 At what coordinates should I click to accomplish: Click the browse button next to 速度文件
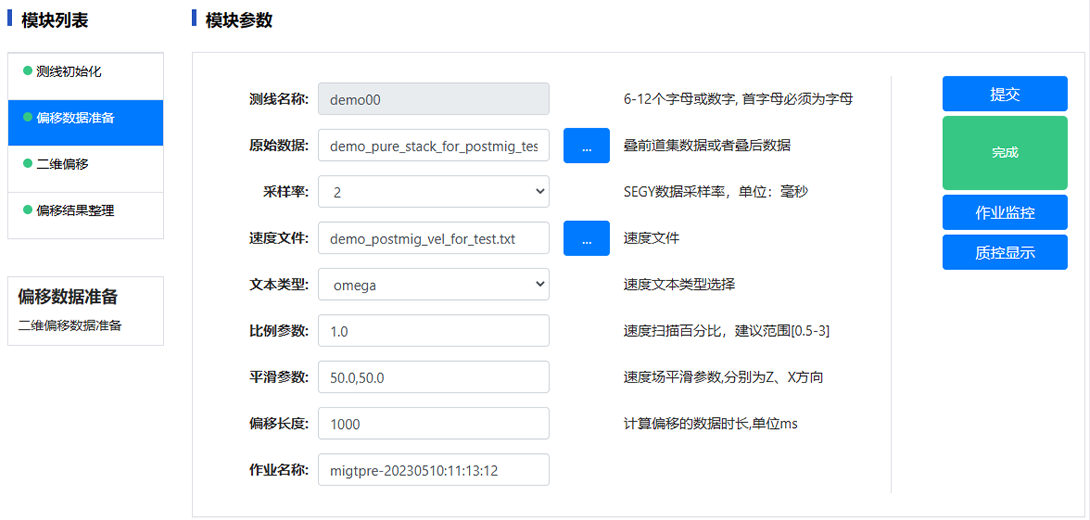point(586,239)
